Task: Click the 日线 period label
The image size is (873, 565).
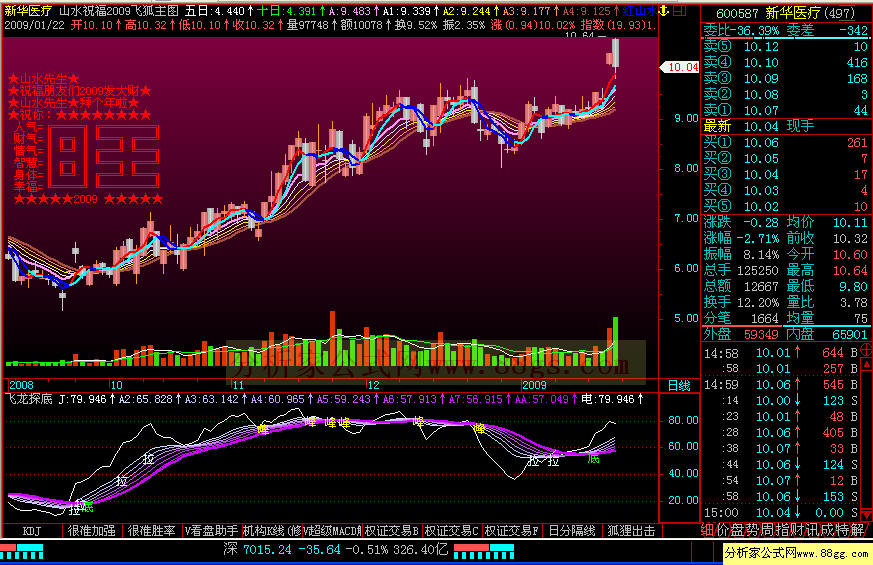Action: (x=679, y=385)
